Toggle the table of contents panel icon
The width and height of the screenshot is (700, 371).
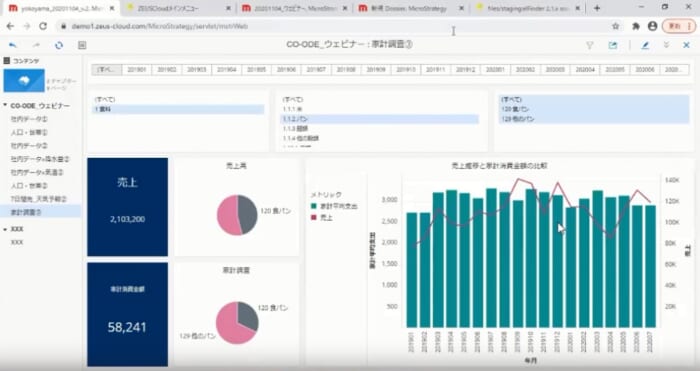82,45
